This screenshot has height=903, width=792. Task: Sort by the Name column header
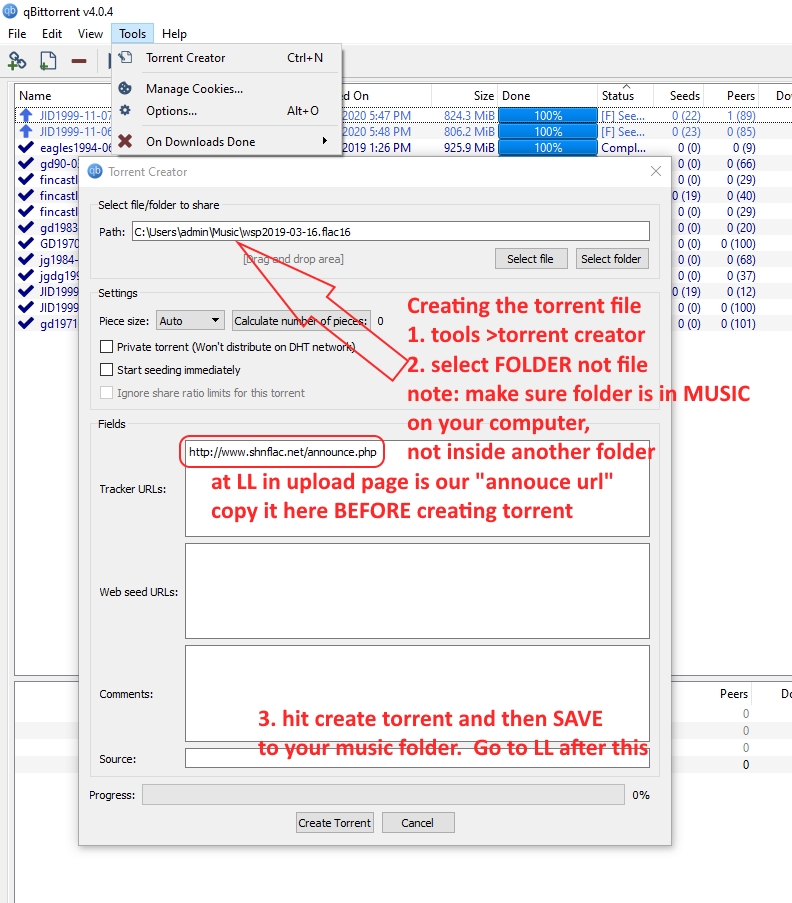click(35, 96)
